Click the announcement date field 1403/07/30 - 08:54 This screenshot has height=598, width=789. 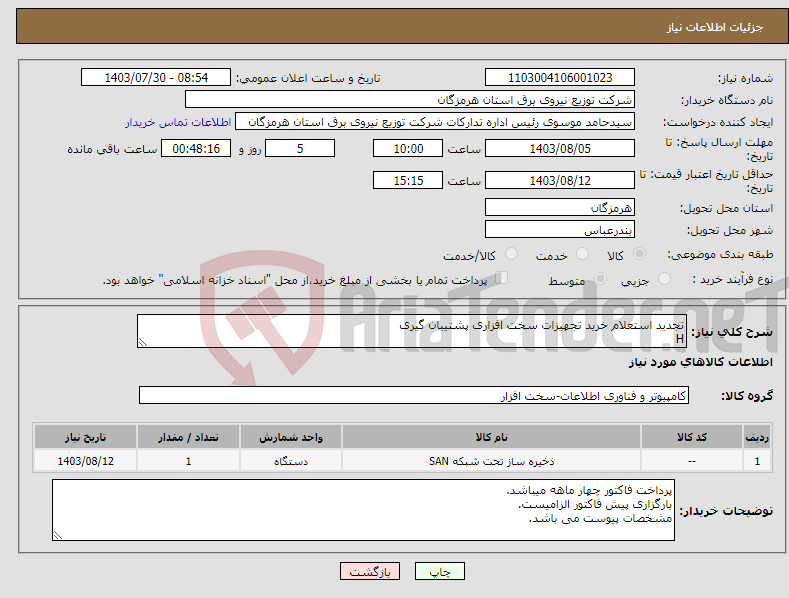[x=156, y=78]
